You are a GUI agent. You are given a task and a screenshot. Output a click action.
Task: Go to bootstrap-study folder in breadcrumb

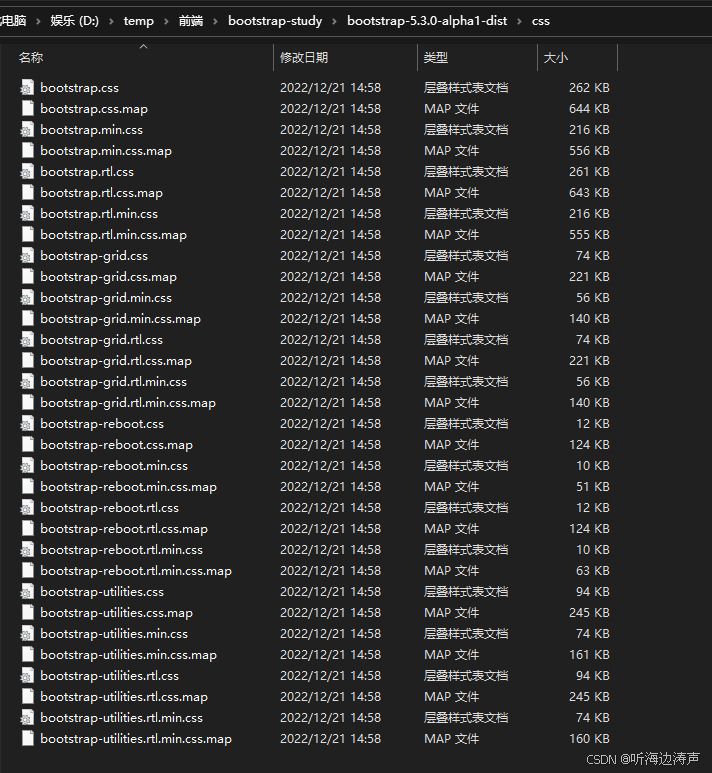click(275, 21)
